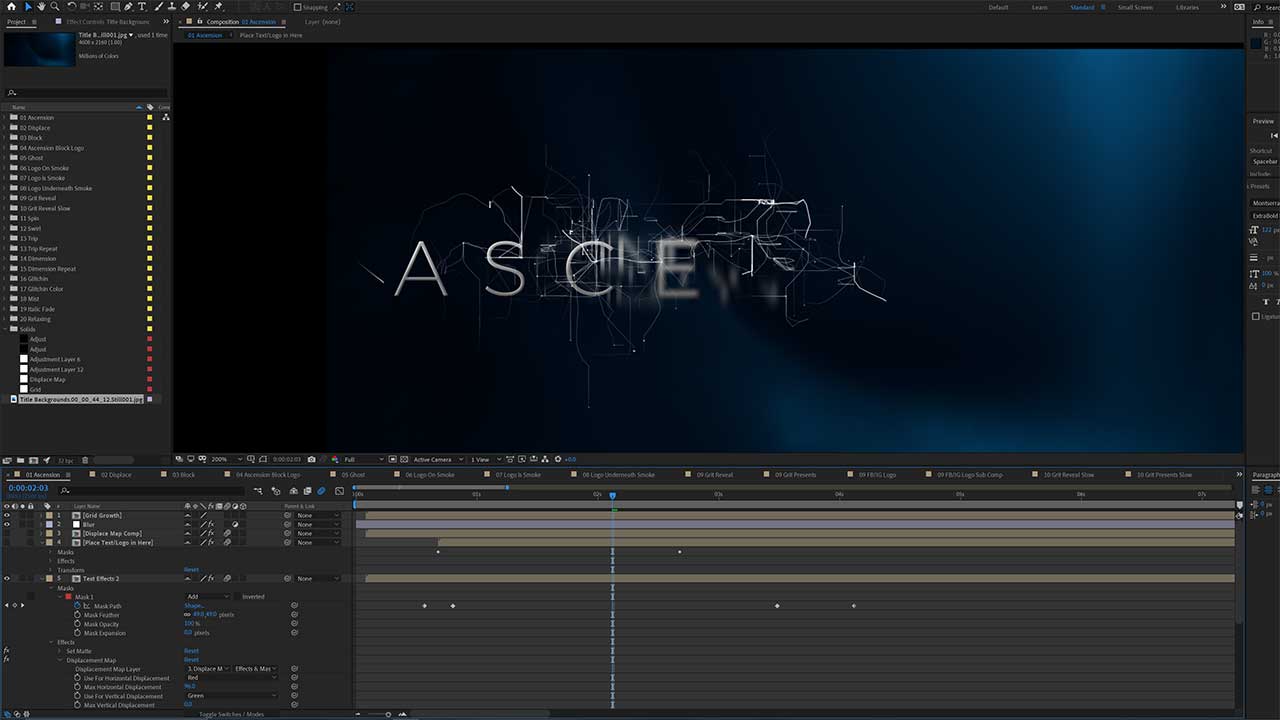
Task: Click the Shape link for Mask Path
Action: 191,606
